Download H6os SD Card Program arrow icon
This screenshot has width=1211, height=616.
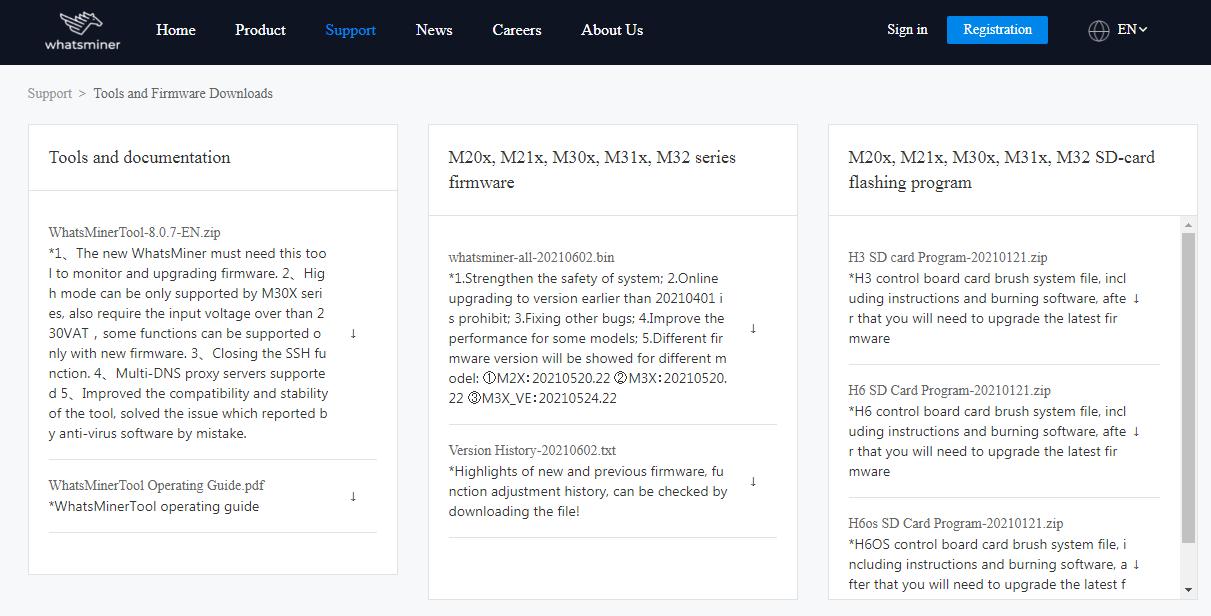tap(1136, 565)
